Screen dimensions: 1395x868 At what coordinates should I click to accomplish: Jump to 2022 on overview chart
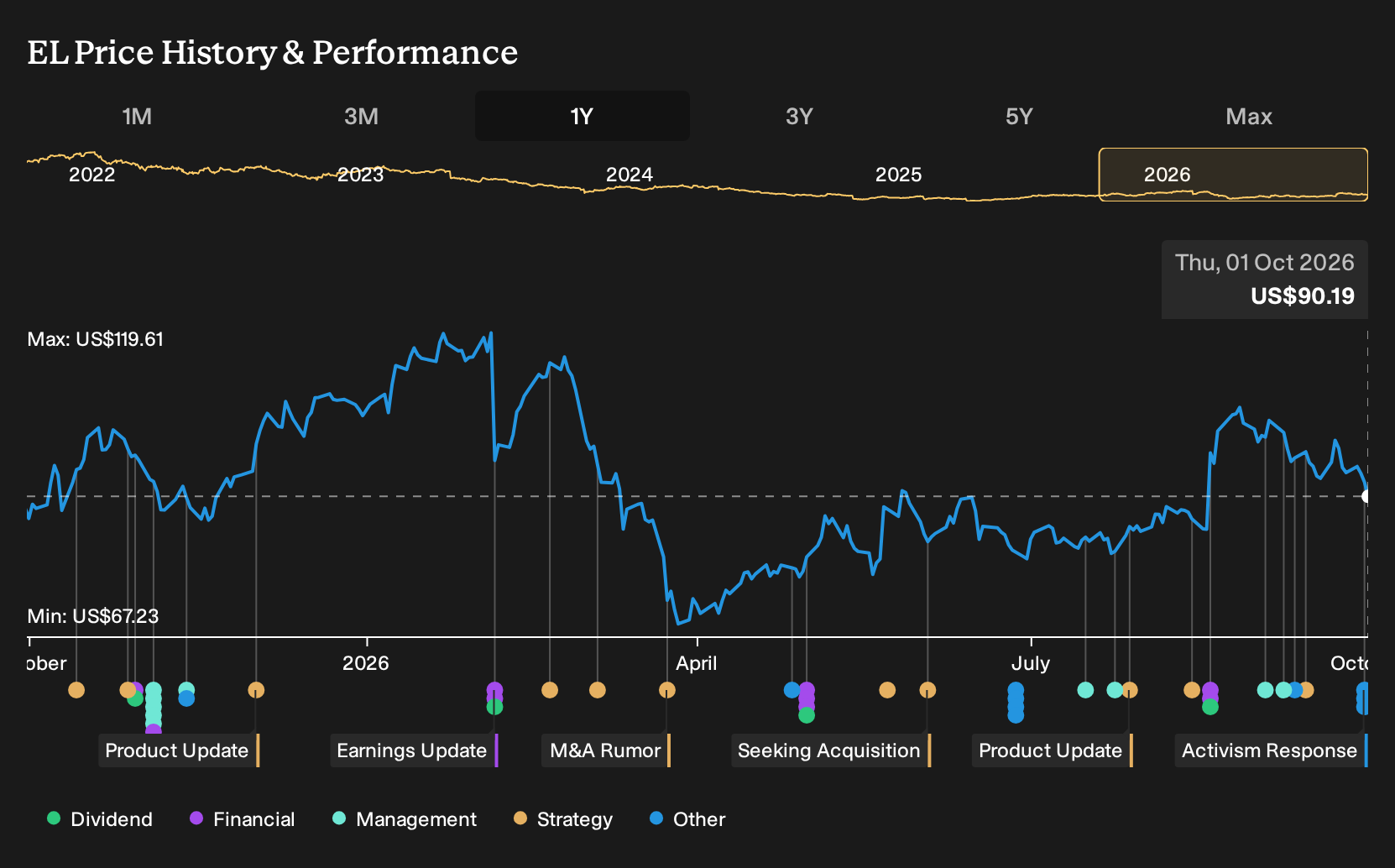92,175
